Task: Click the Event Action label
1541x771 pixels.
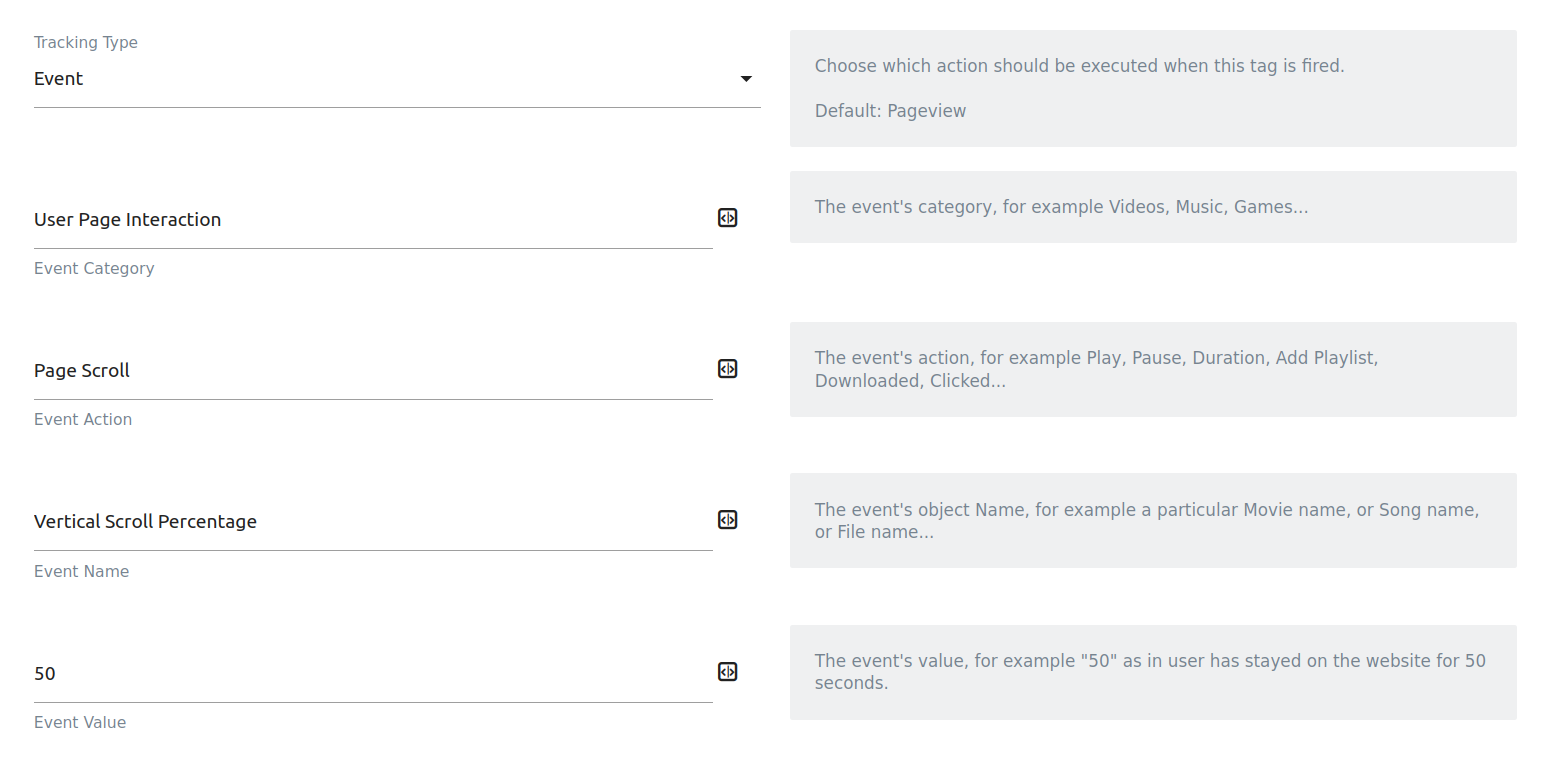Action: [x=83, y=419]
